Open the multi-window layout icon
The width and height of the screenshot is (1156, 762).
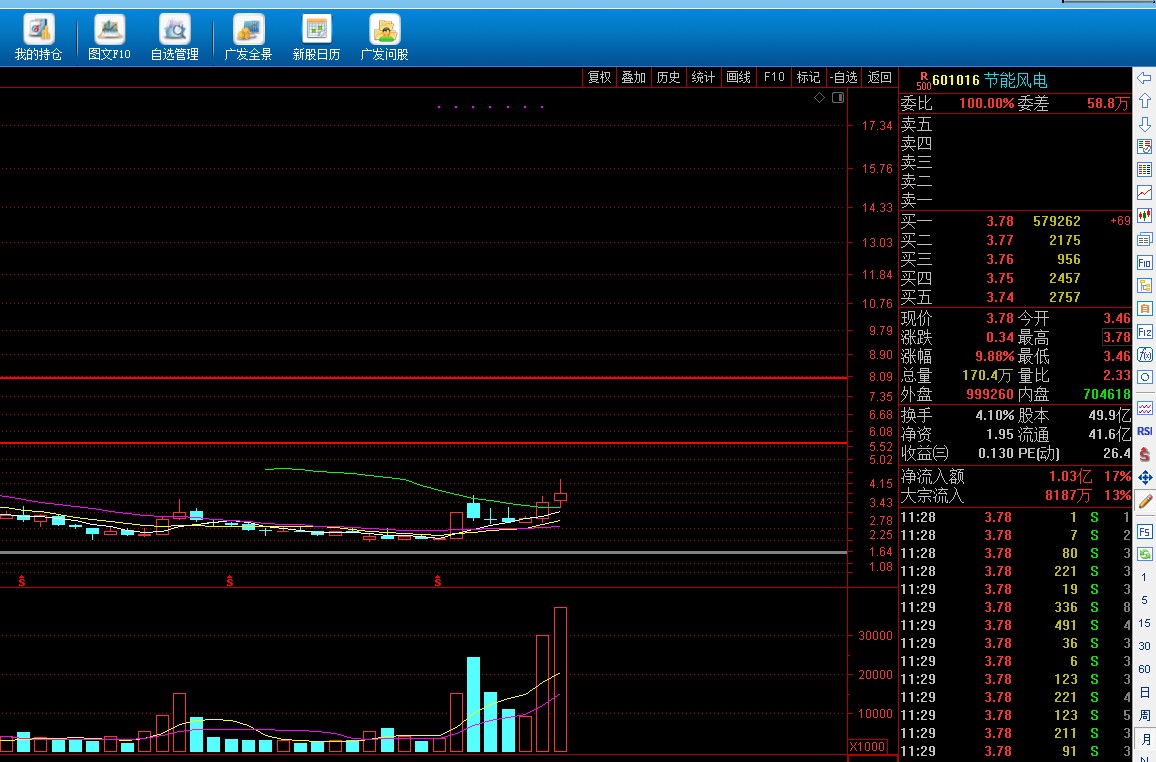[x=1144, y=239]
